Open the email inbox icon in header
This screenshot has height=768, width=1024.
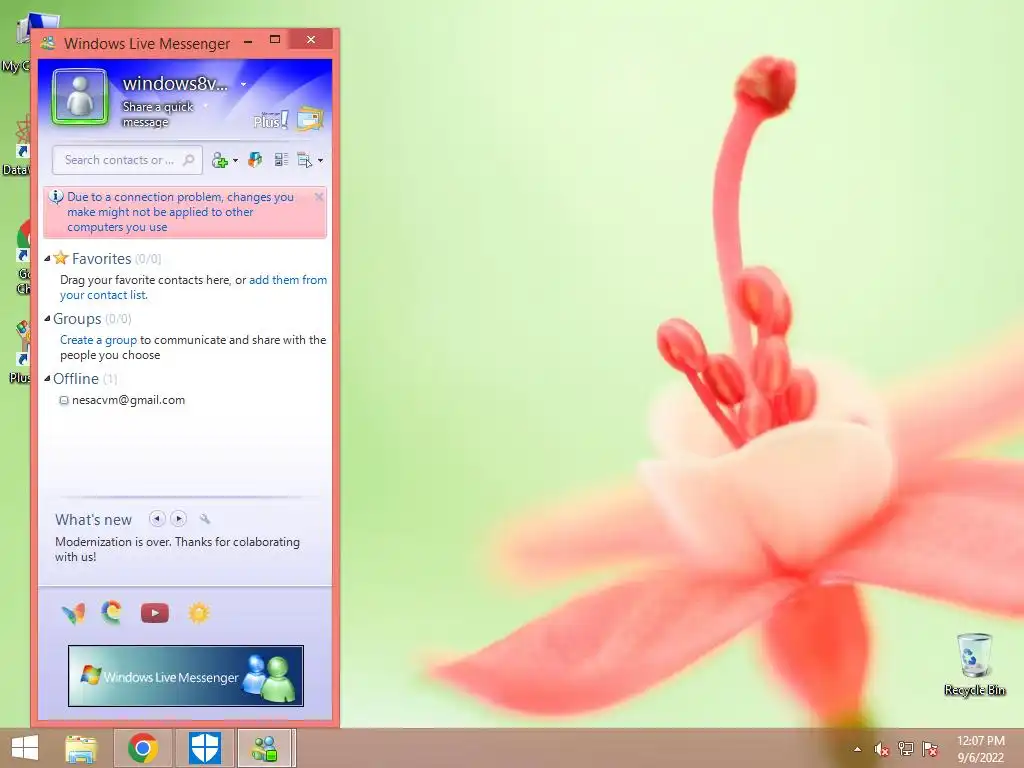[x=310, y=120]
